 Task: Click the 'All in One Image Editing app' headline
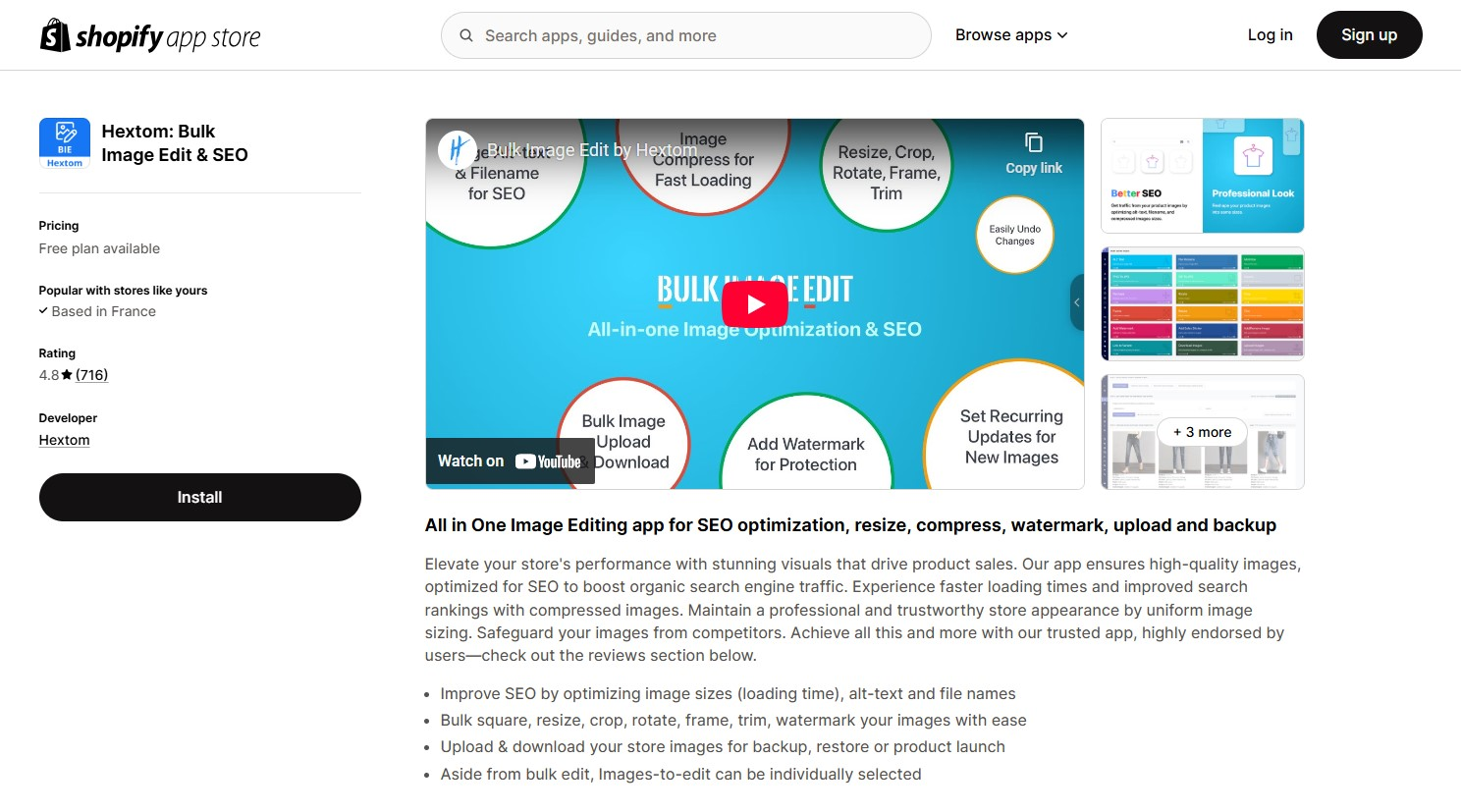tap(850, 525)
